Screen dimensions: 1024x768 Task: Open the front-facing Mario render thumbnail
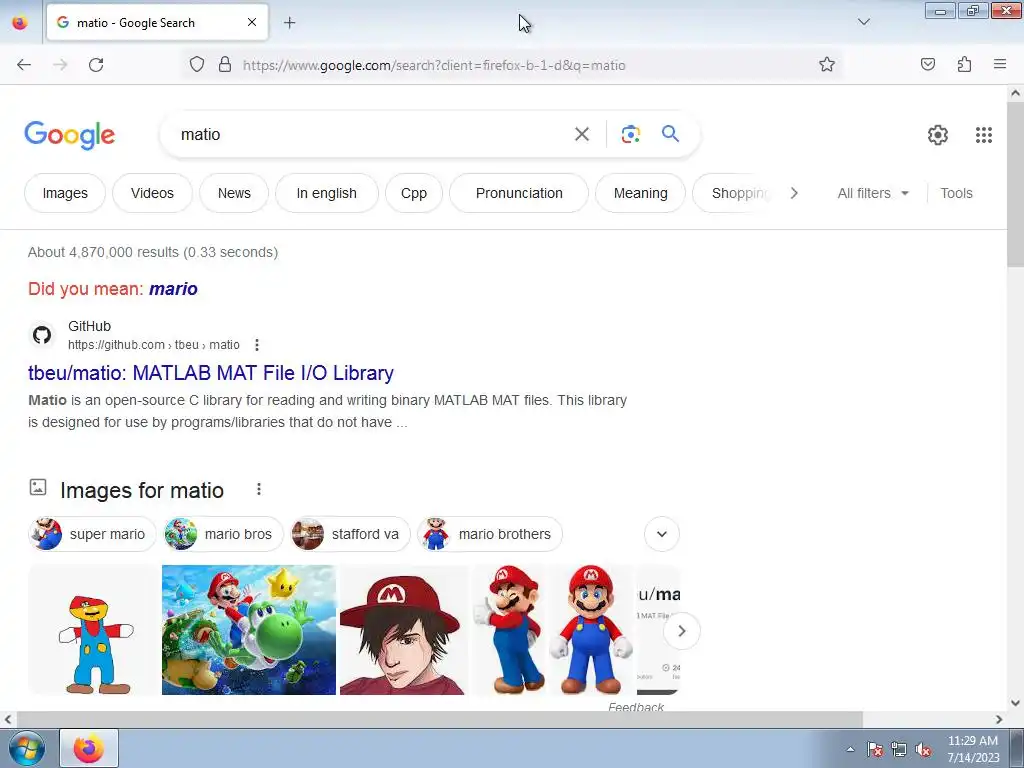pyautogui.click(x=592, y=630)
